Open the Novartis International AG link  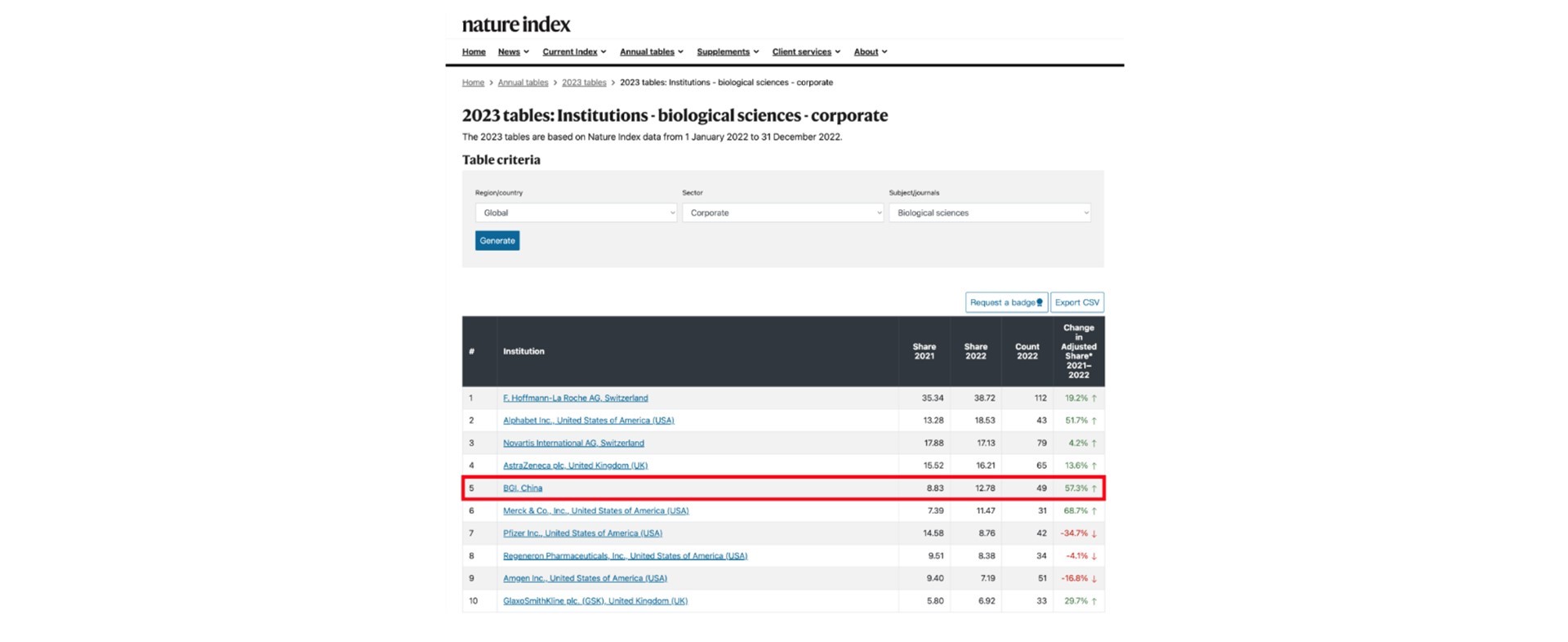[x=573, y=444]
